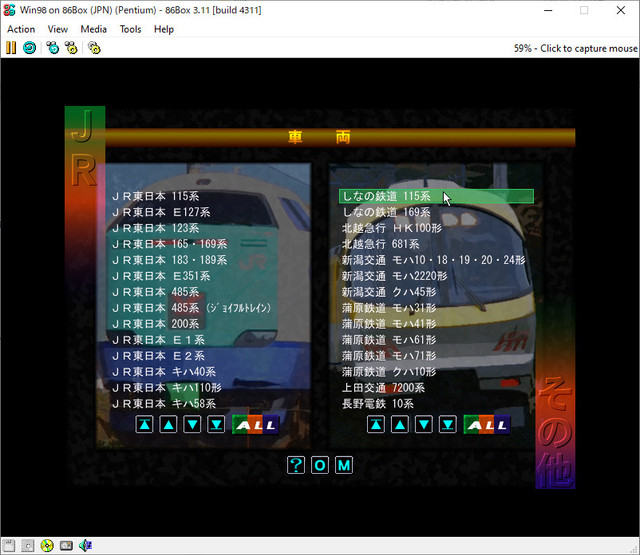Click floppy drive status bar icon
This screenshot has width=640, height=555.
click(x=9, y=545)
